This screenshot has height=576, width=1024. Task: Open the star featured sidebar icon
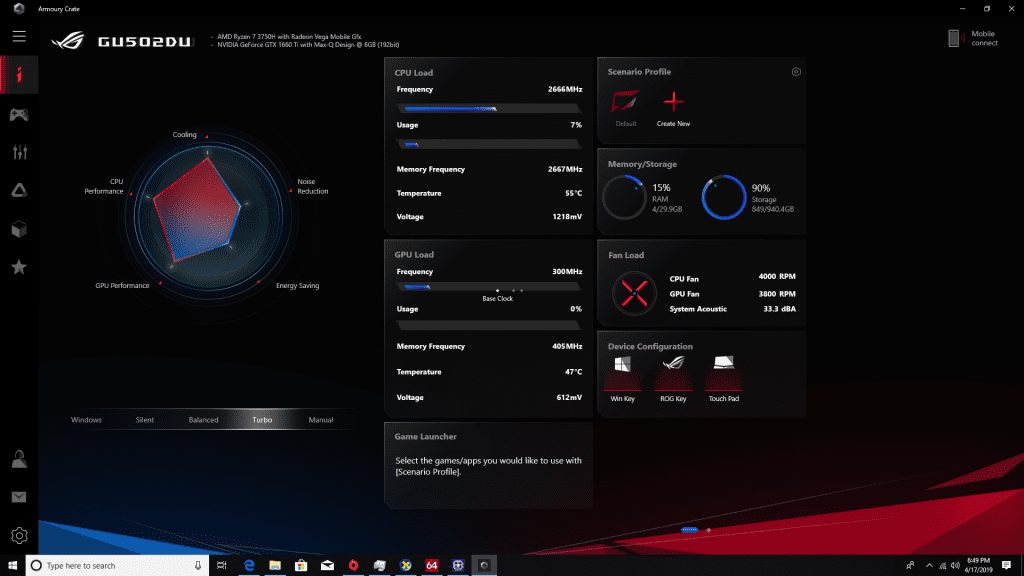(19, 266)
